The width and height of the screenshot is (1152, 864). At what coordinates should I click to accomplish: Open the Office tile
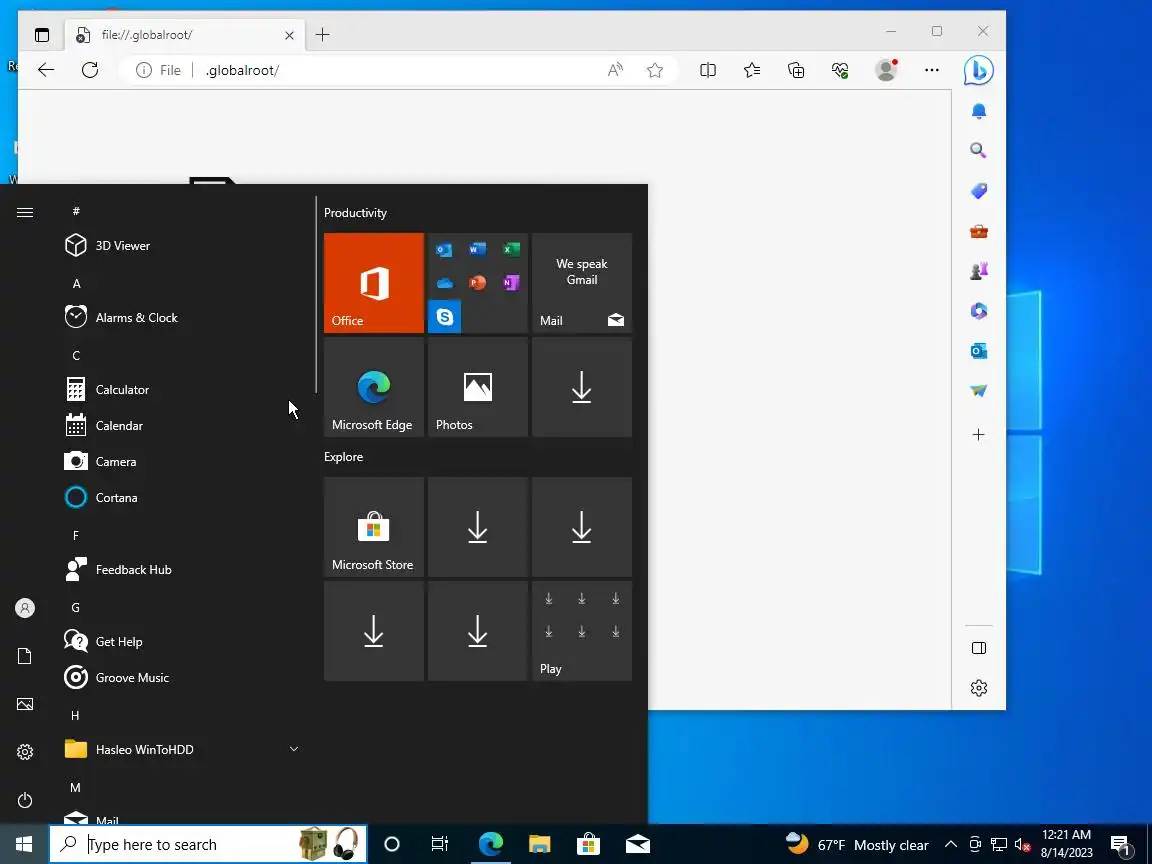click(x=374, y=283)
